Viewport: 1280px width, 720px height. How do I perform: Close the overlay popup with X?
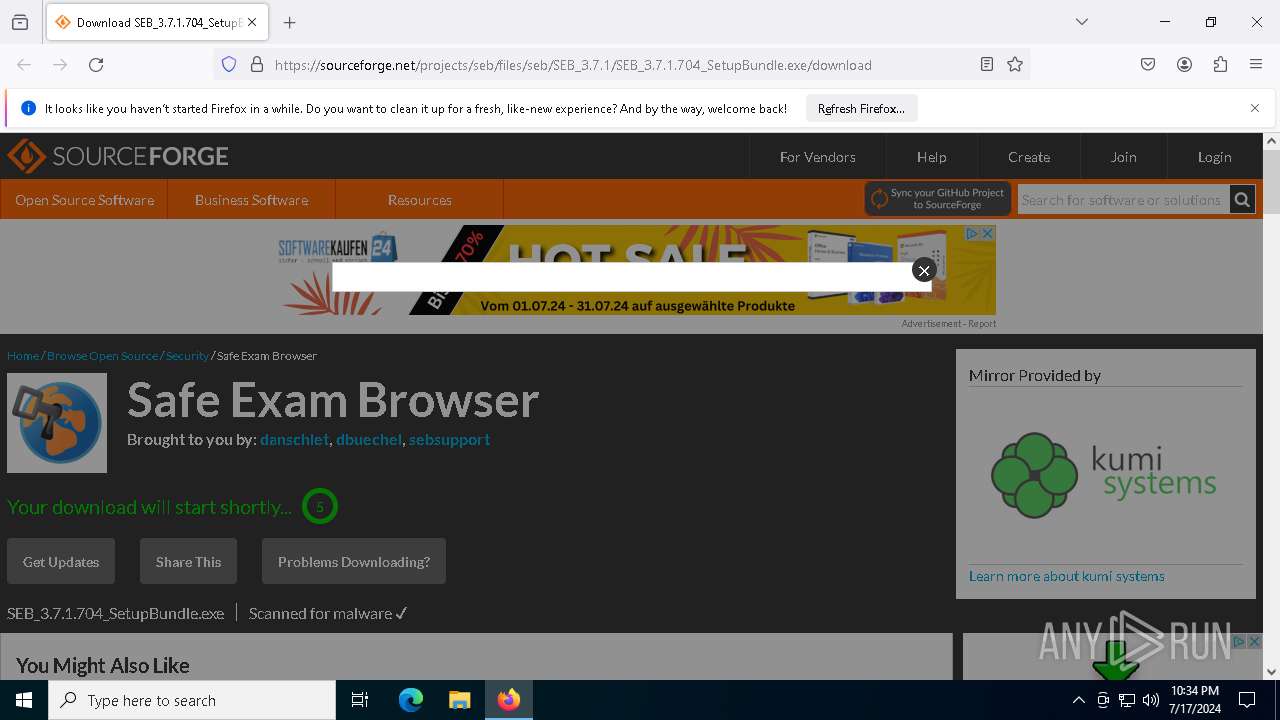(x=924, y=270)
